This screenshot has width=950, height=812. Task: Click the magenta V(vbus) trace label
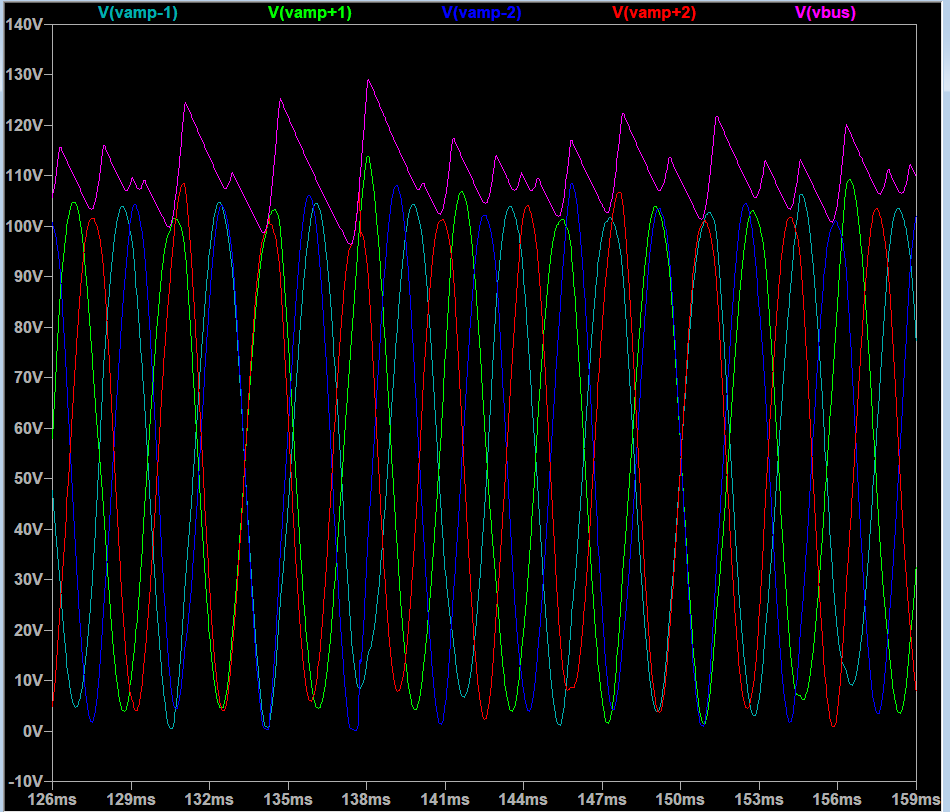click(x=825, y=12)
